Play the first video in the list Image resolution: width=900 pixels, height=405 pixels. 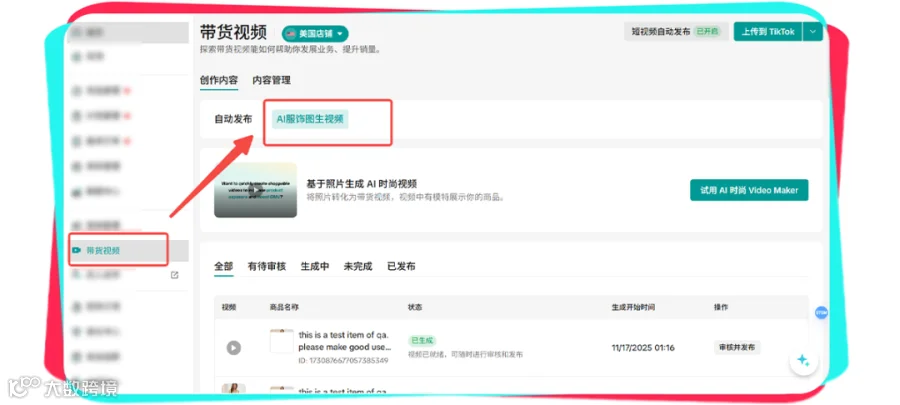(233, 348)
